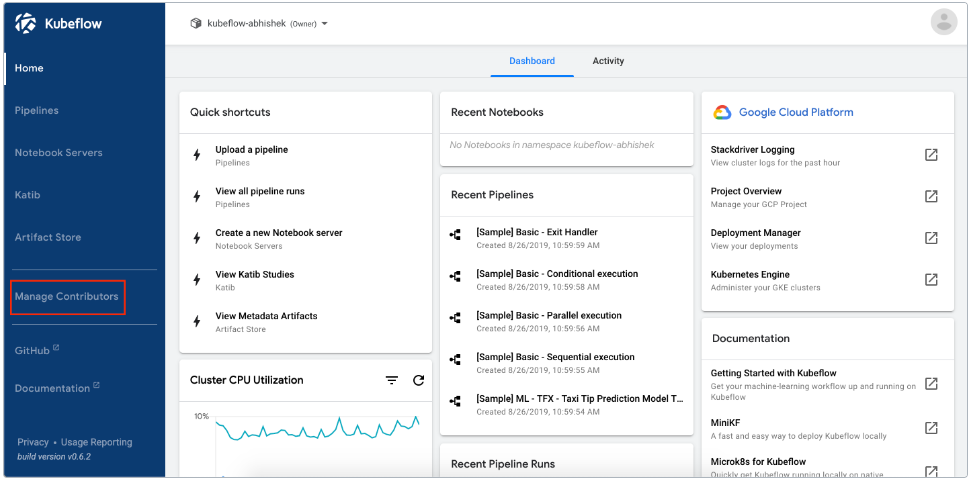Image resolution: width=970 pixels, height=481 pixels.
Task: Open Pipelines in the sidebar
Action: tap(37, 111)
